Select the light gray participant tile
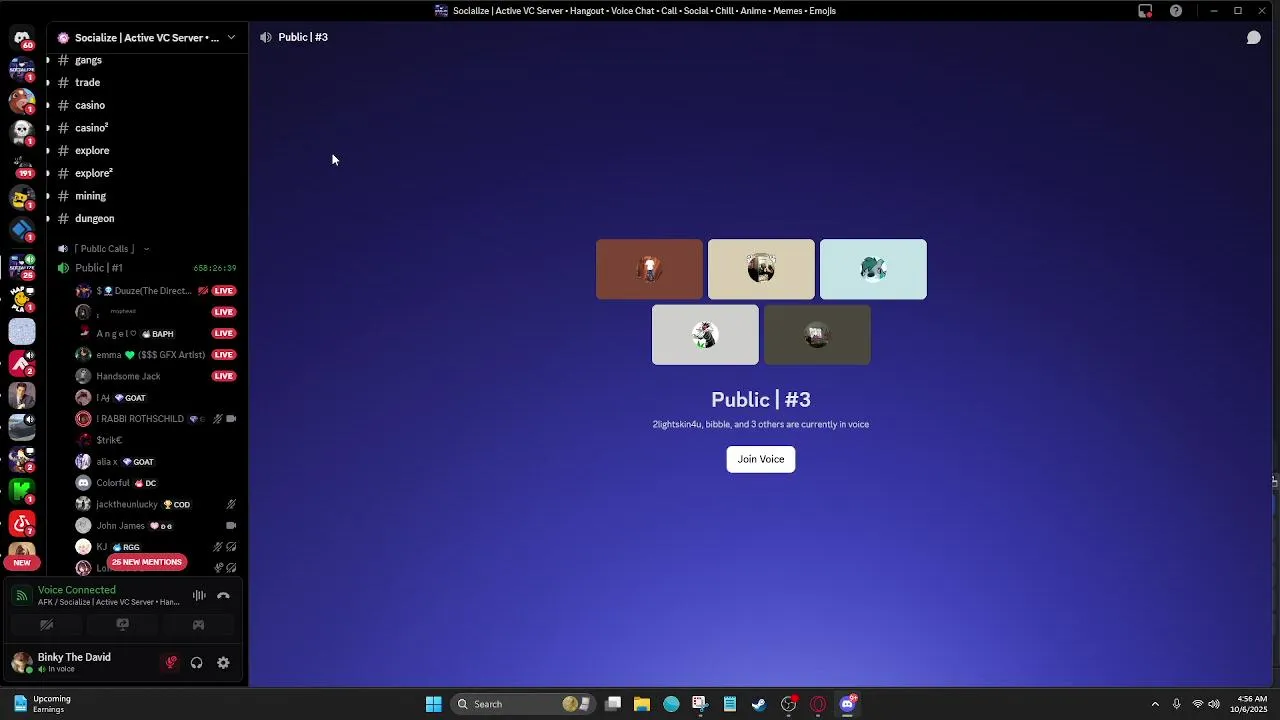This screenshot has width=1280, height=720. point(705,335)
